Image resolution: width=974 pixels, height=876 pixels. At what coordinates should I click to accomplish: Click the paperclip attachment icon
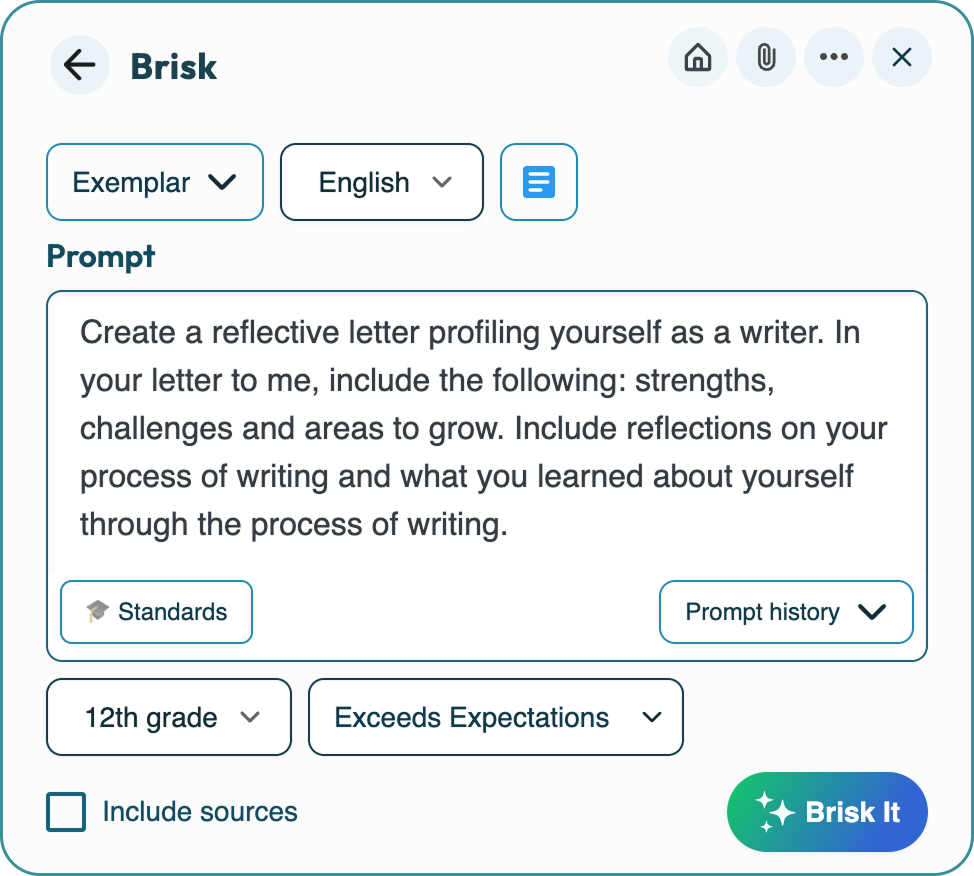766,57
